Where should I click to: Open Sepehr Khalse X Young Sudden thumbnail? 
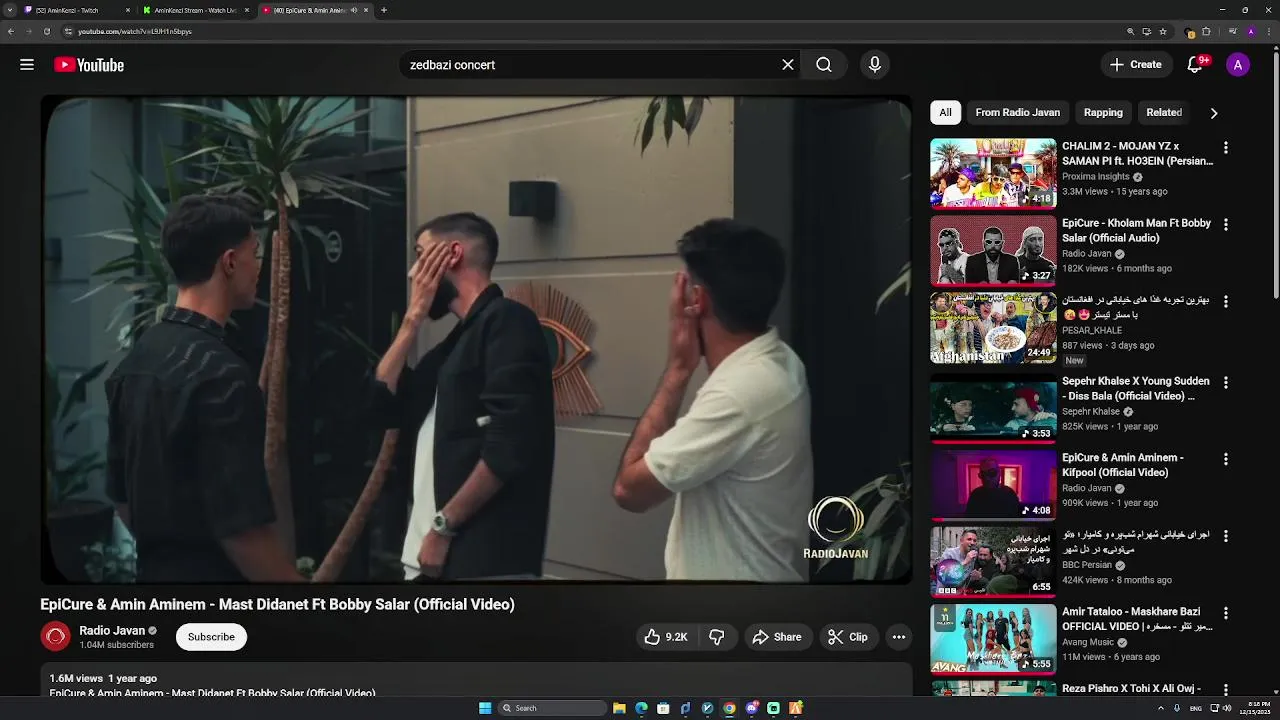(x=993, y=408)
